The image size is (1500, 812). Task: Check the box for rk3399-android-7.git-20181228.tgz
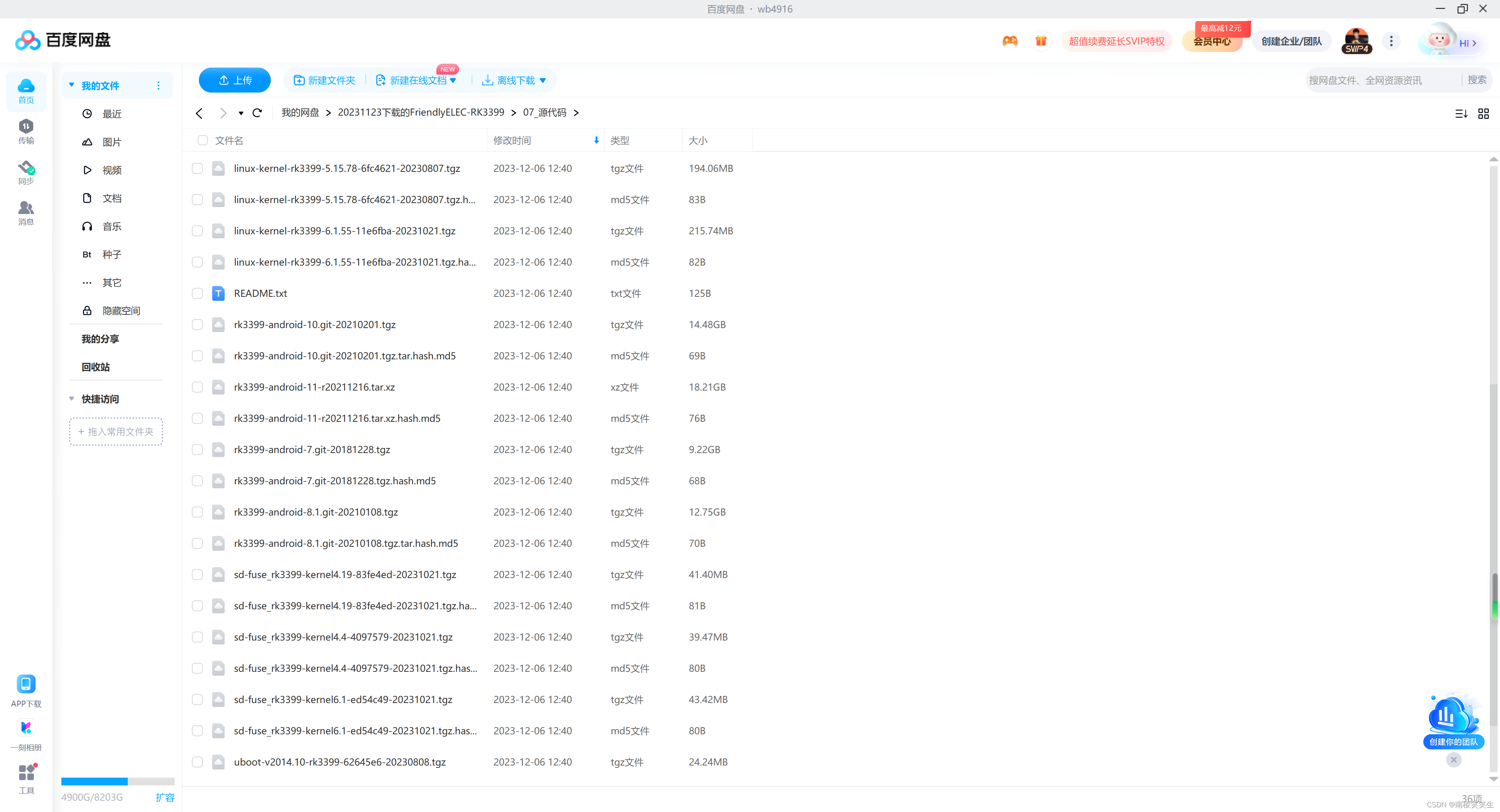[197, 450]
